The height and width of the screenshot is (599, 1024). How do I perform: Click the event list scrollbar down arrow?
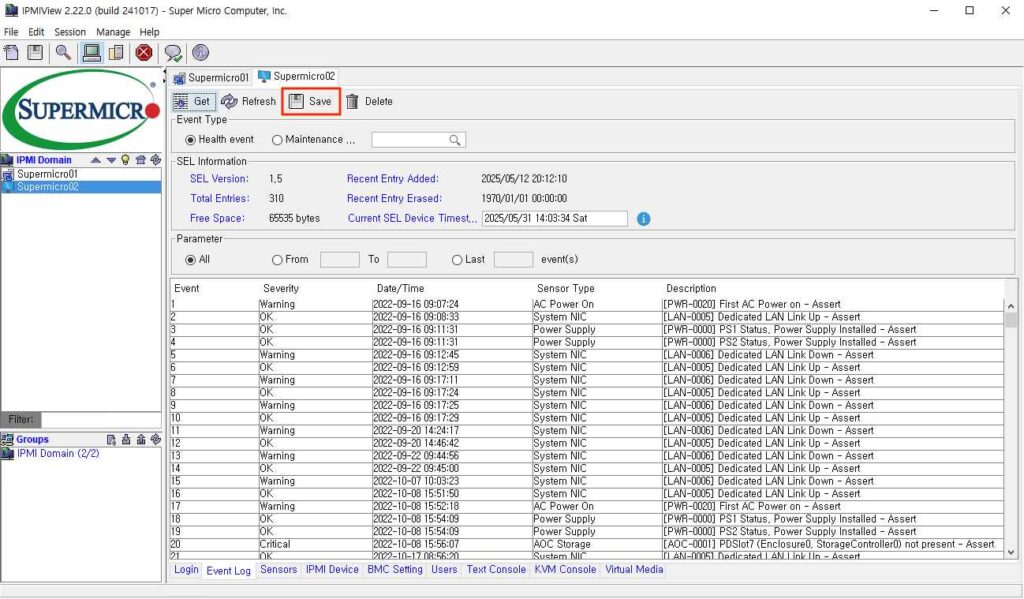coord(1011,552)
